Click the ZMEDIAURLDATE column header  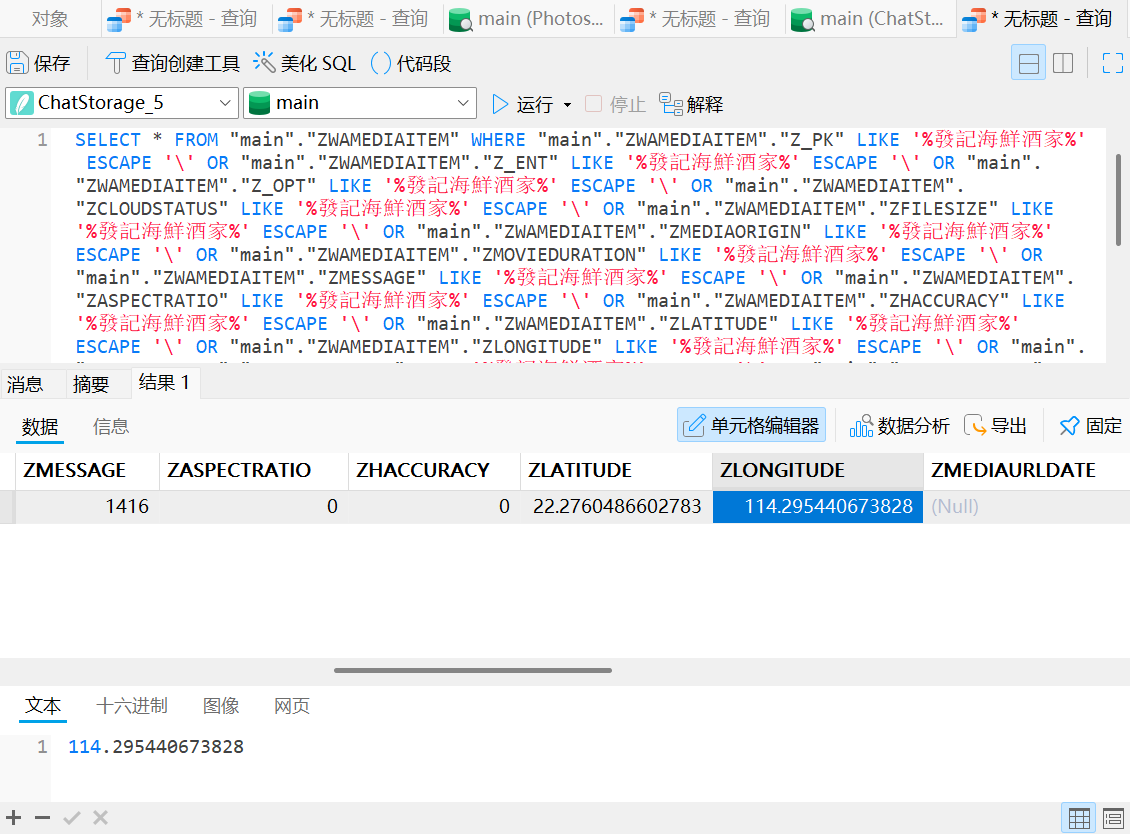coord(1026,471)
